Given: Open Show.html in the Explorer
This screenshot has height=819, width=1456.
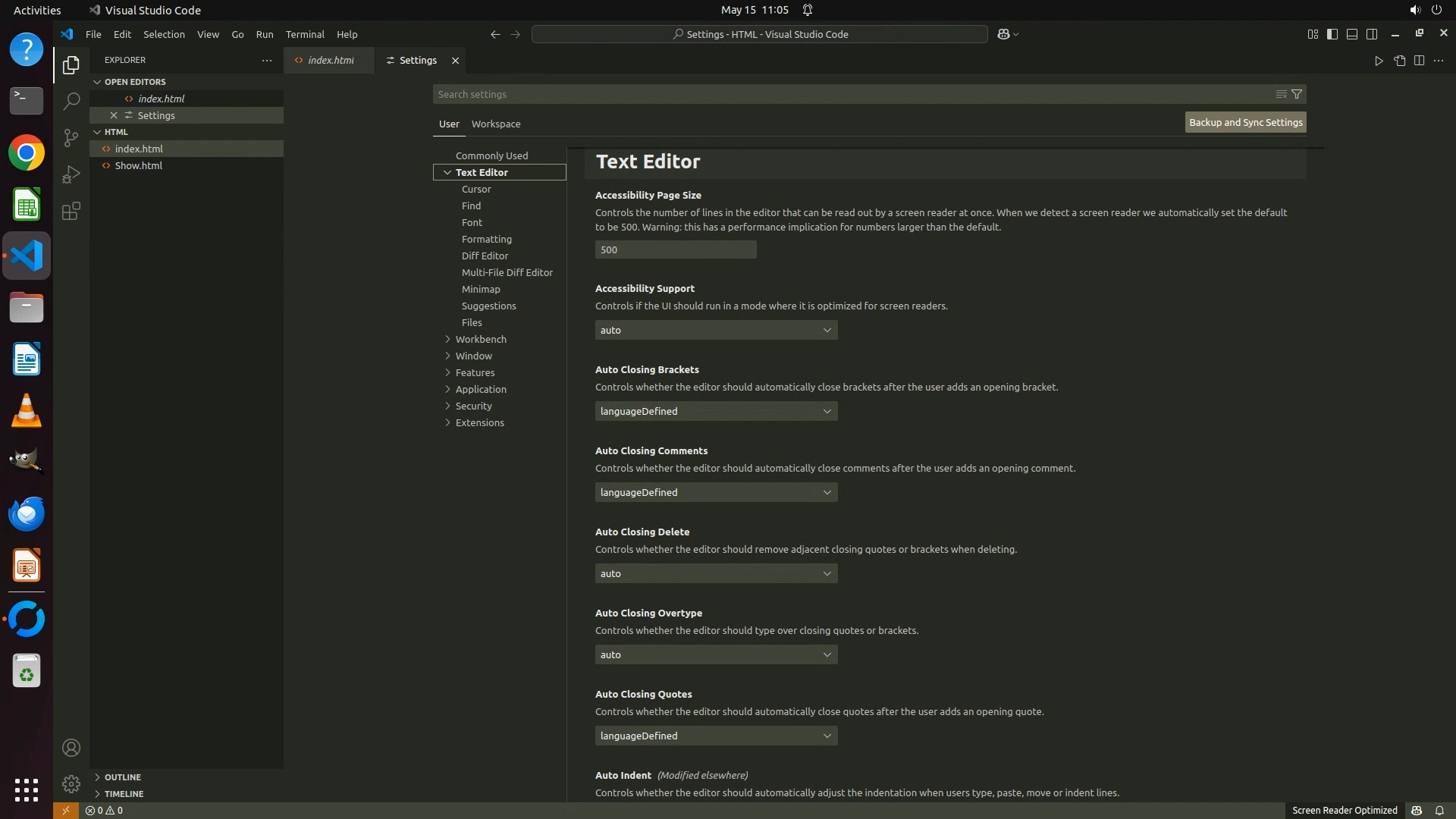Looking at the screenshot, I should pyautogui.click(x=139, y=165).
